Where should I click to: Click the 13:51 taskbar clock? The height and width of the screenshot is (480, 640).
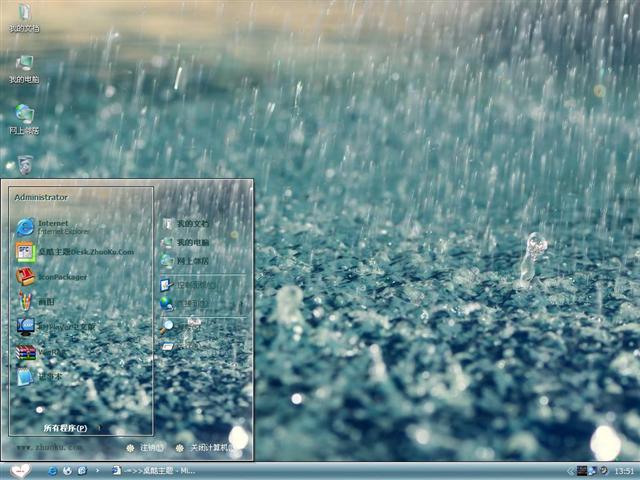point(624,471)
